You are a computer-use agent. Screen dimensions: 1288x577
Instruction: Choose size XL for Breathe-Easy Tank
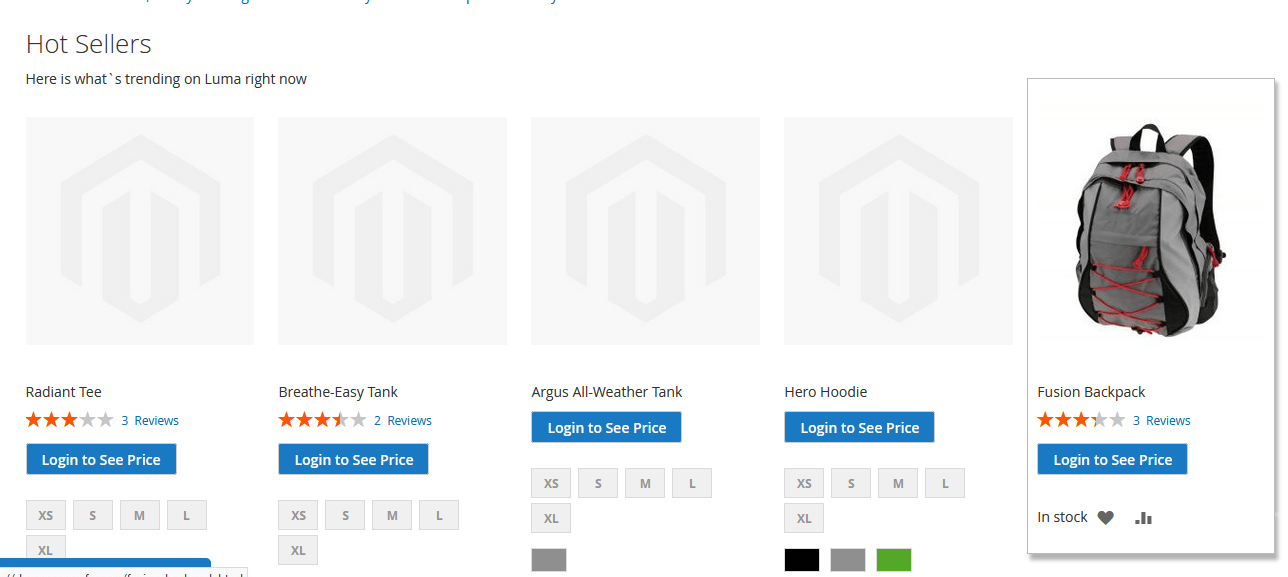coord(297,549)
